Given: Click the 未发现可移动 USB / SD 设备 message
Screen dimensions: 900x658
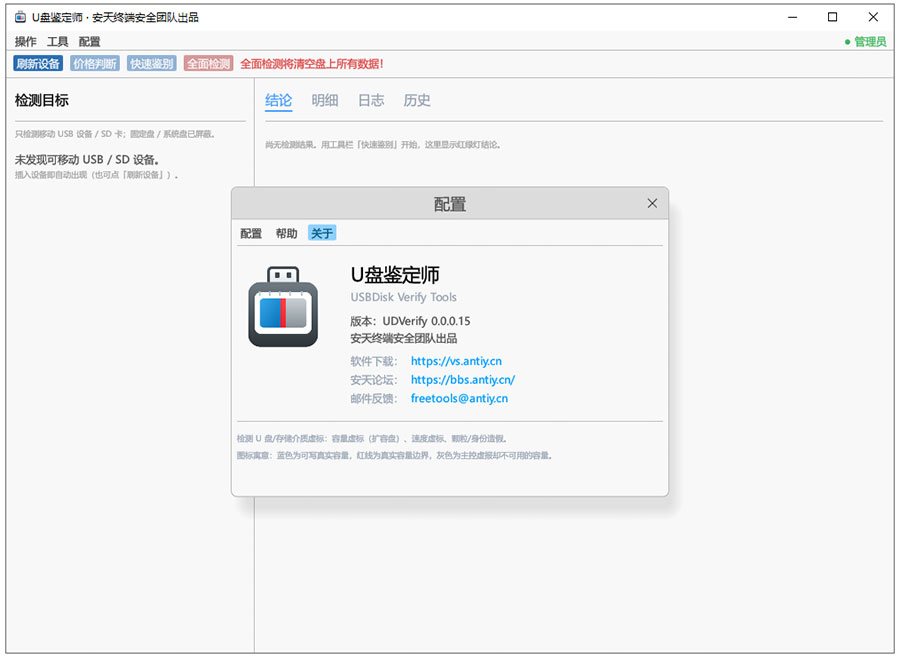Looking at the screenshot, I should 87,160.
